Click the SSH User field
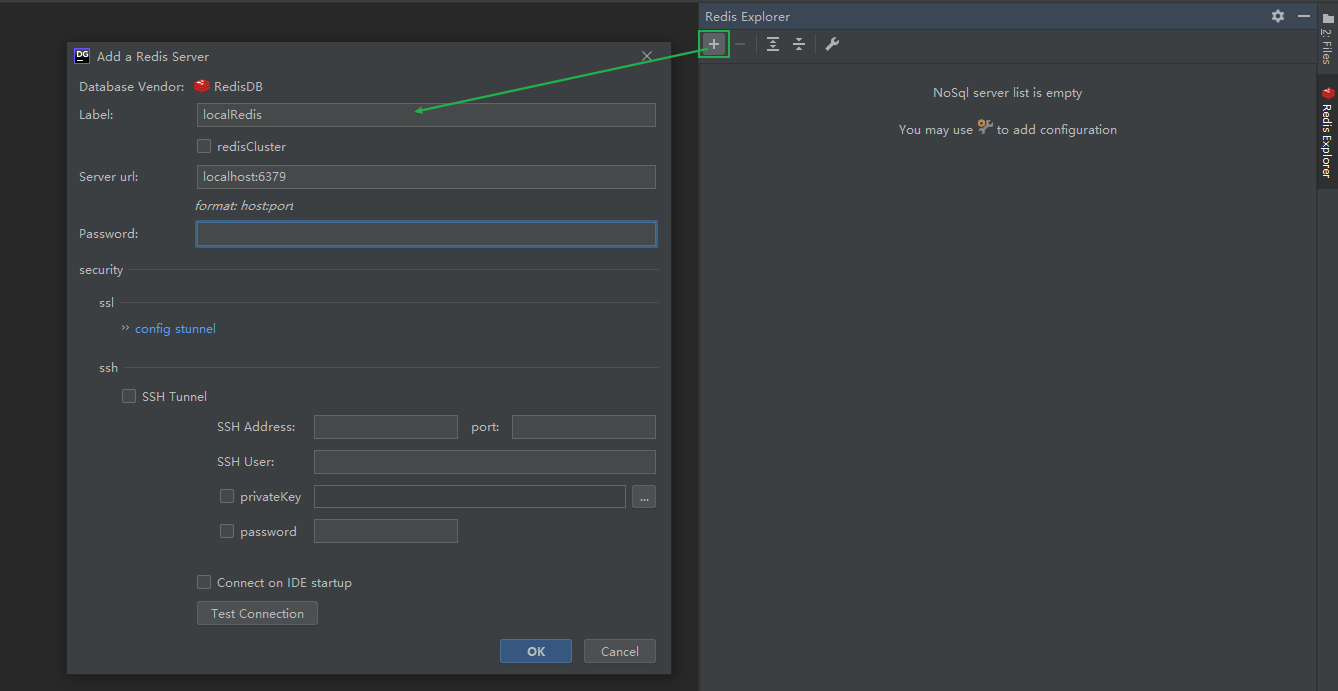The height and width of the screenshot is (691, 1338). (x=485, y=462)
